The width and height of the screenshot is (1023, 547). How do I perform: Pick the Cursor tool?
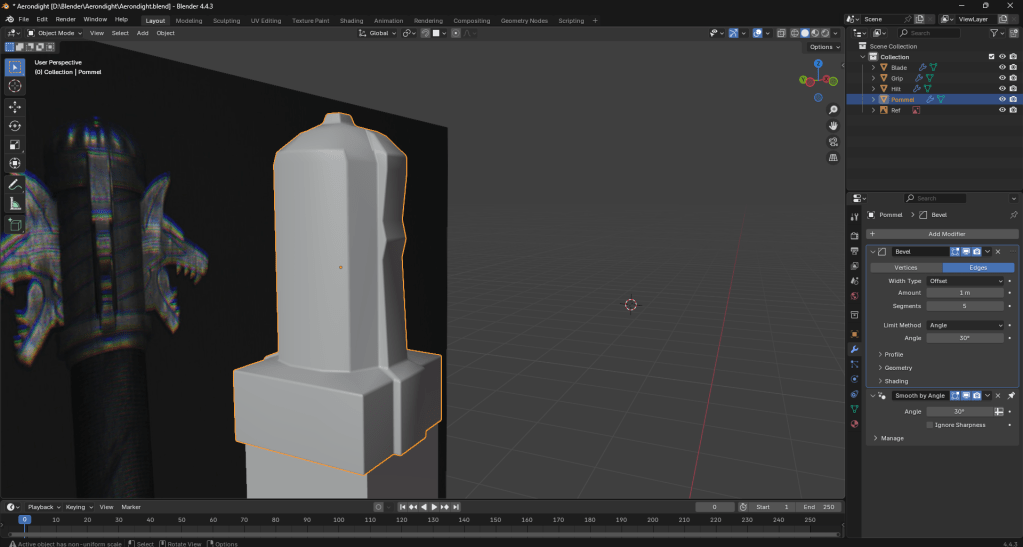[15, 86]
